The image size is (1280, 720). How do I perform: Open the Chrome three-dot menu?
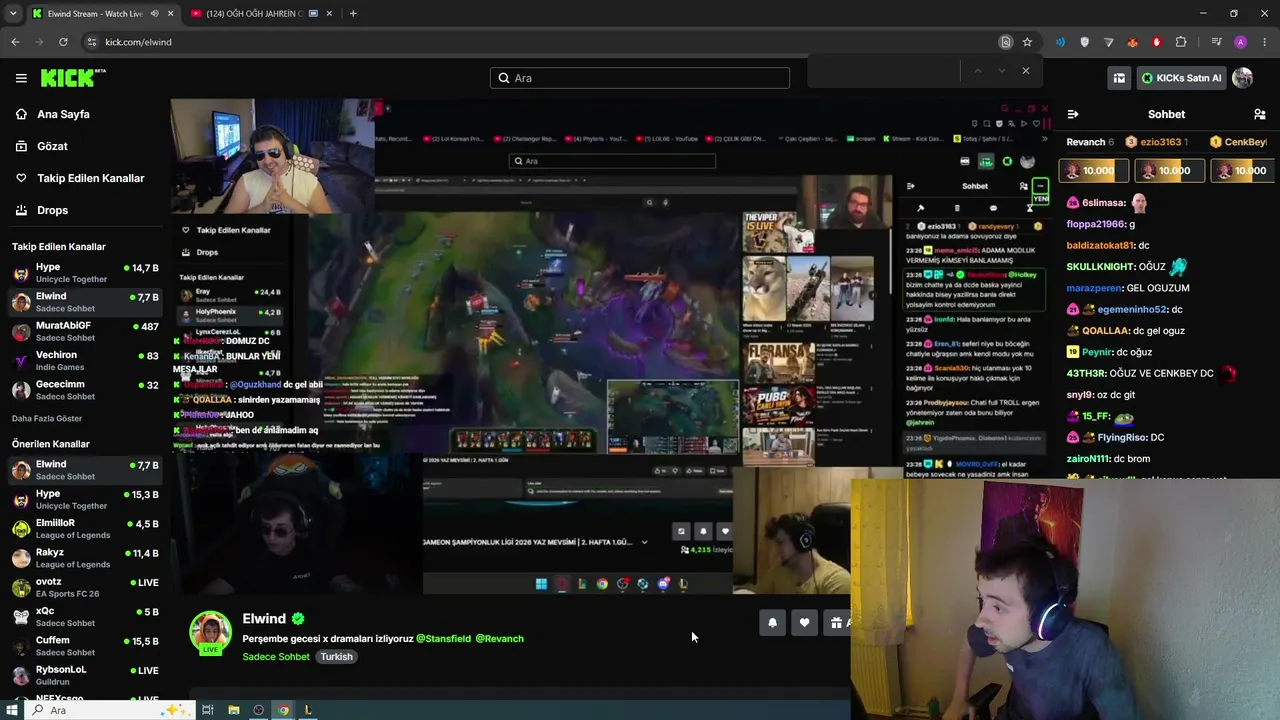[1265, 42]
